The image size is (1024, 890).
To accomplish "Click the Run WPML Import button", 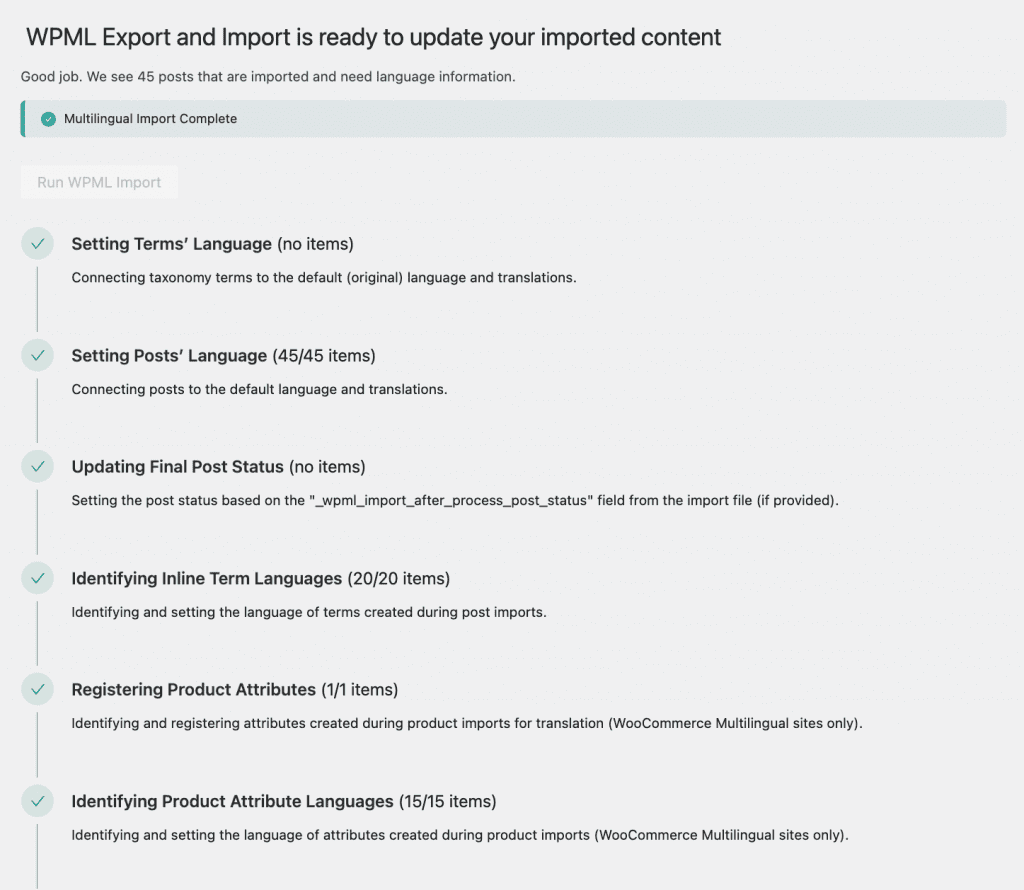I will click(99, 182).
